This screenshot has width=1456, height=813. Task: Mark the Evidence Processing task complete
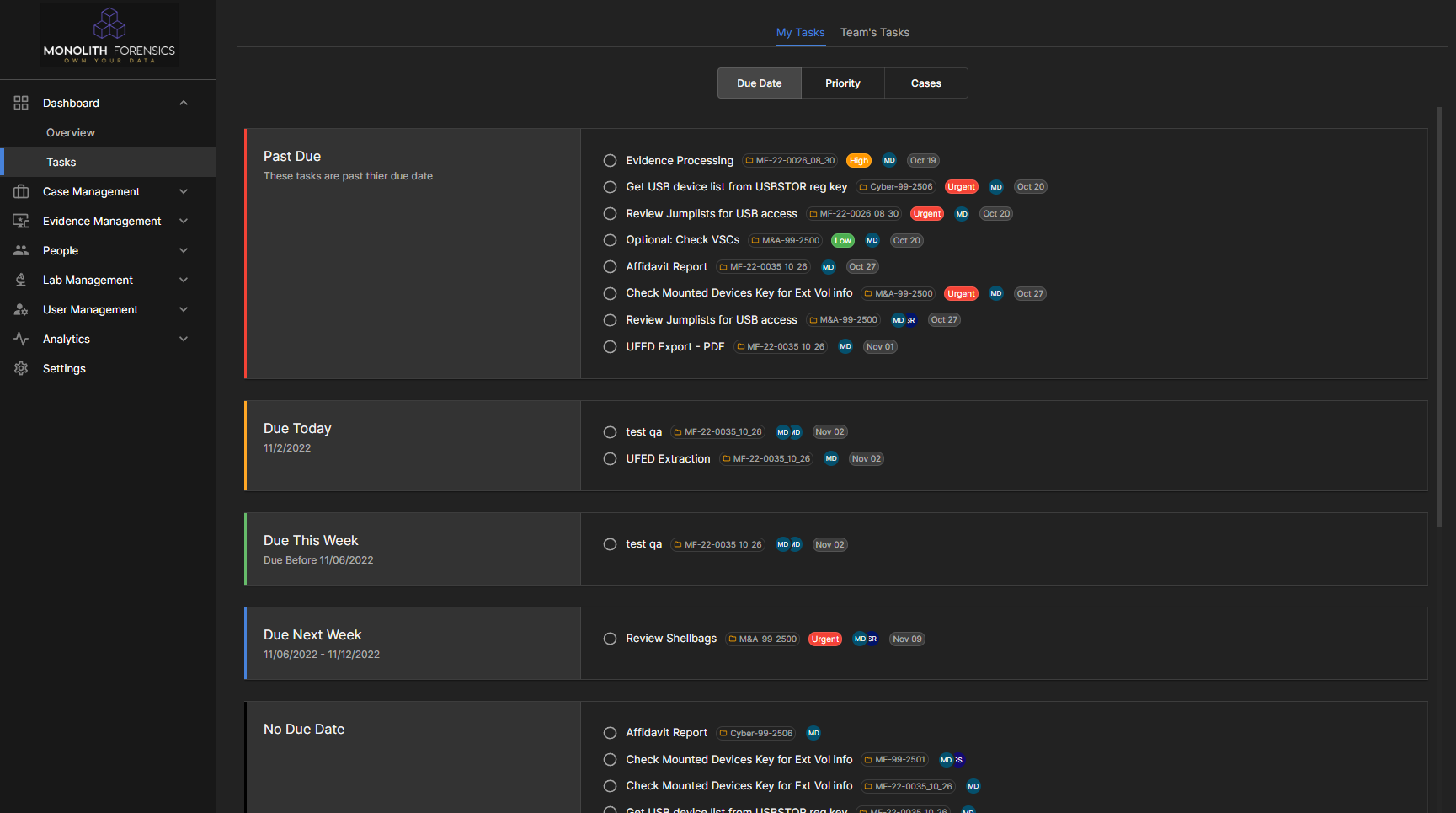point(610,160)
